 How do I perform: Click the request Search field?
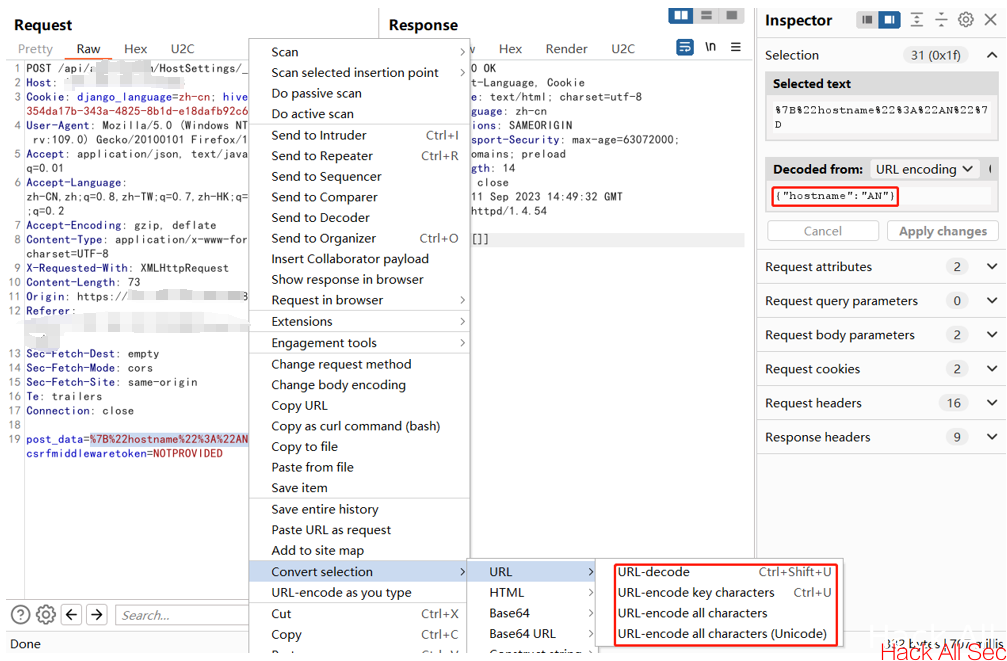[182, 615]
